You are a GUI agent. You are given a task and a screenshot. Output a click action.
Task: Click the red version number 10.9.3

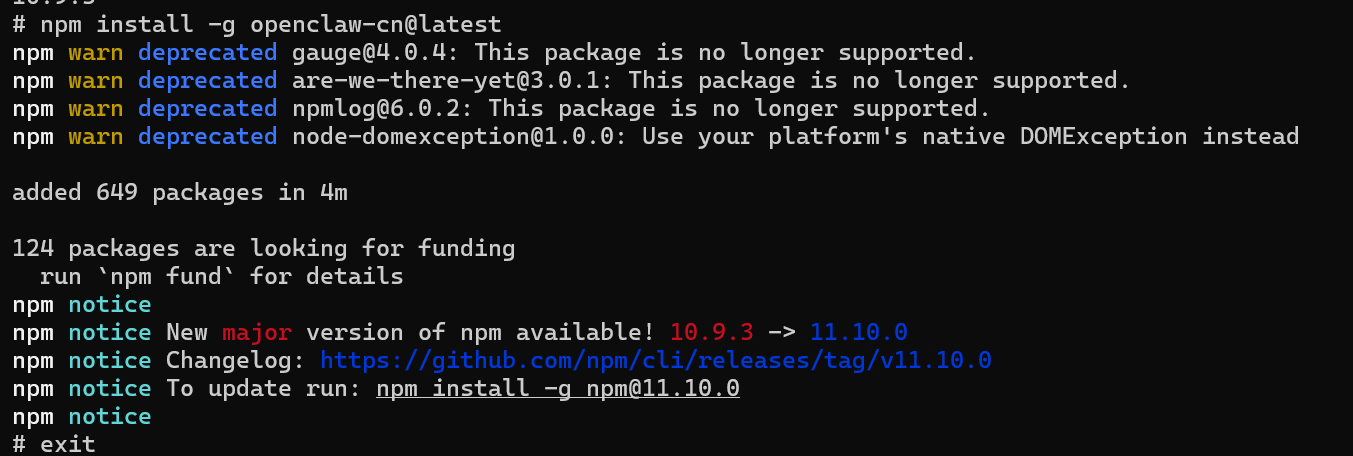click(x=711, y=332)
